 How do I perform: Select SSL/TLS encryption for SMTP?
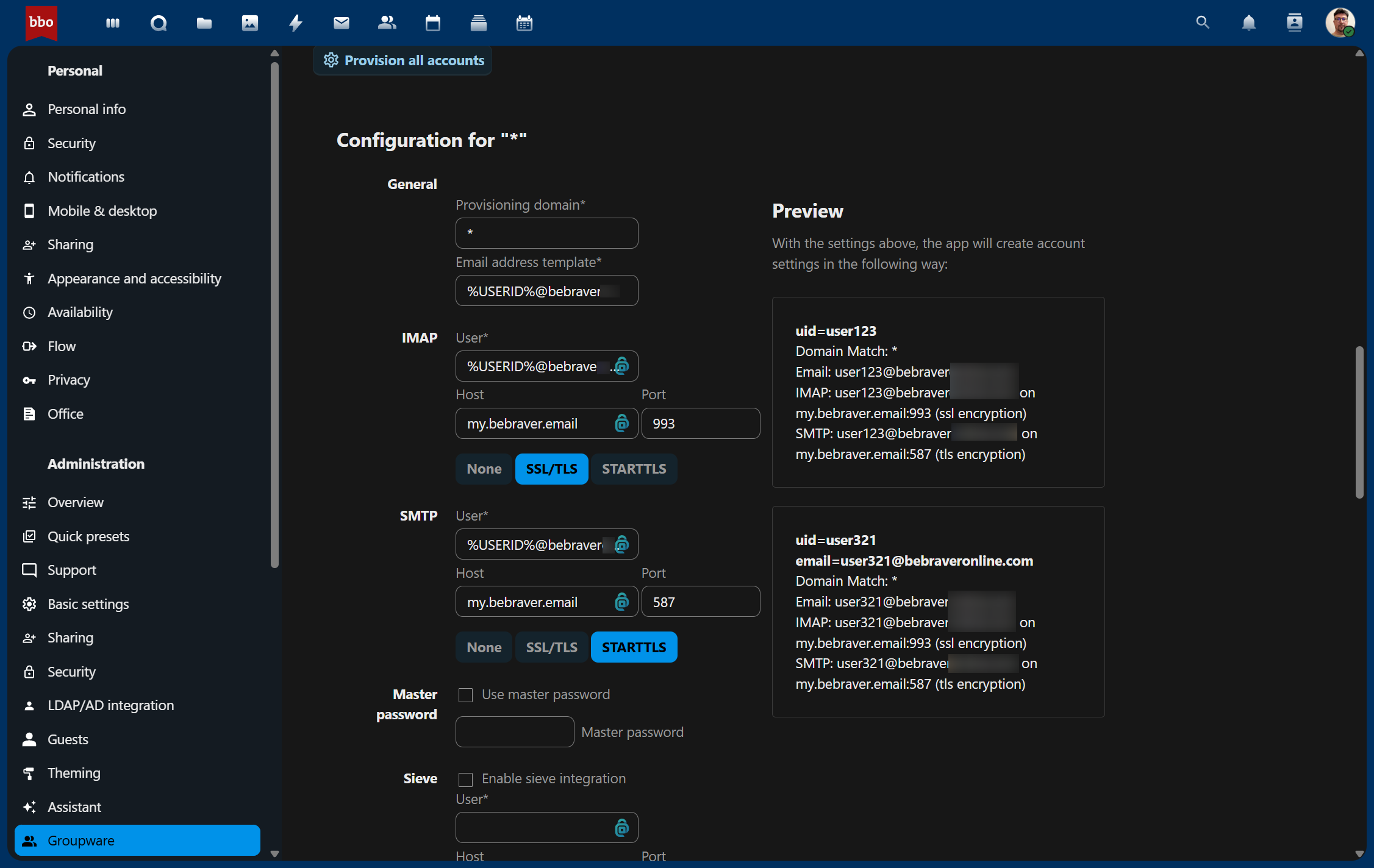click(551, 647)
